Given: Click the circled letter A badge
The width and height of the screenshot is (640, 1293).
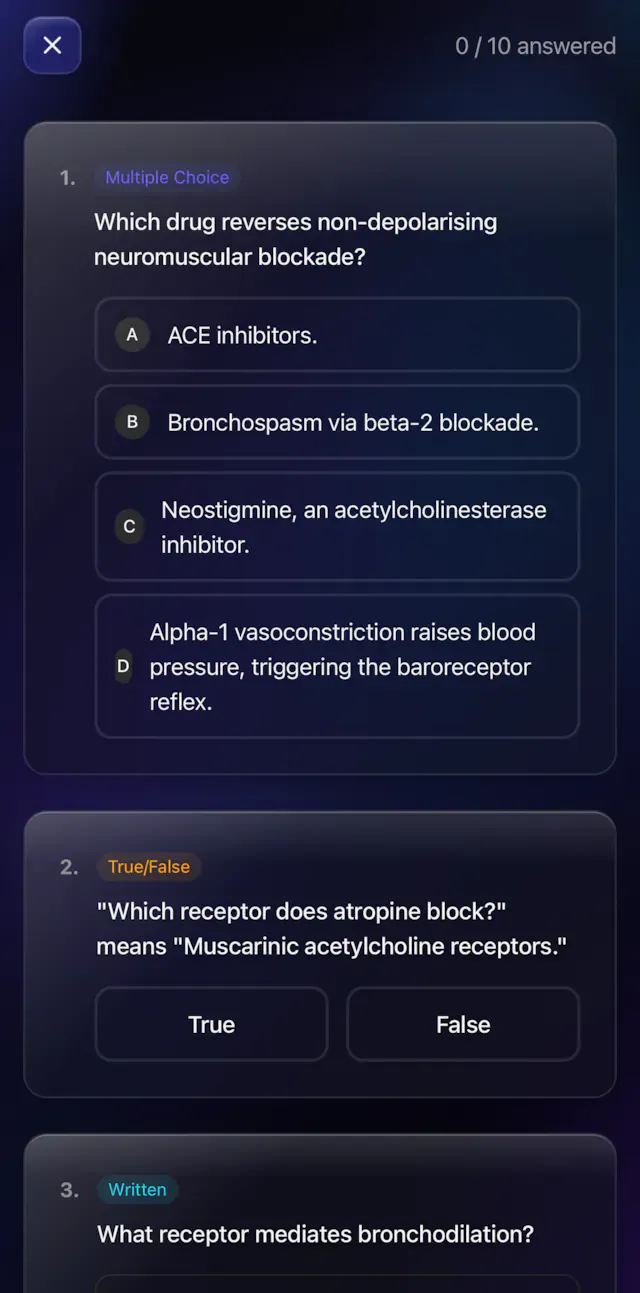Looking at the screenshot, I should click(132, 335).
